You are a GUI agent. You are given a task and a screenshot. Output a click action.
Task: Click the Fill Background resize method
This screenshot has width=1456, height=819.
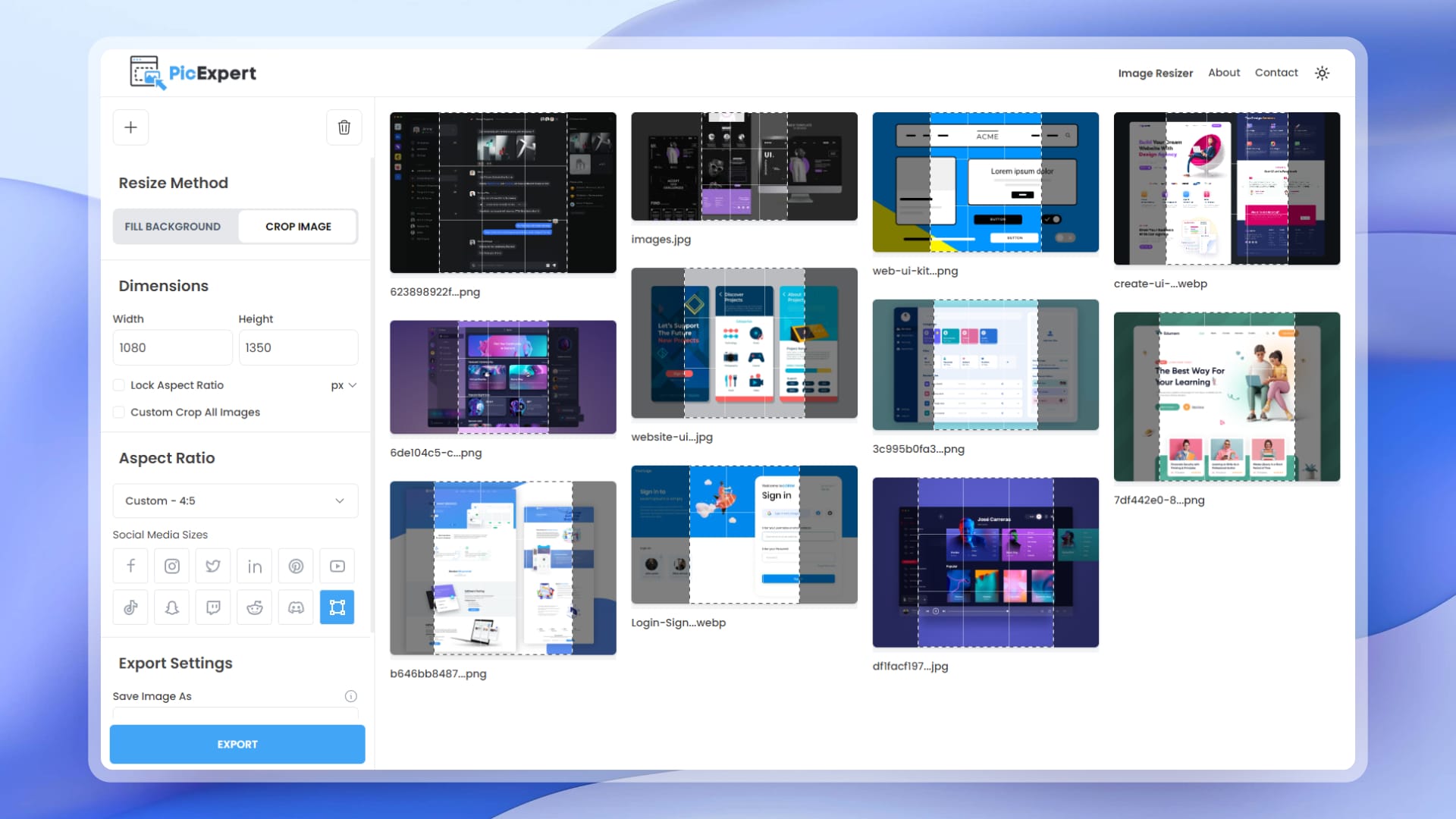pyautogui.click(x=173, y=226)
